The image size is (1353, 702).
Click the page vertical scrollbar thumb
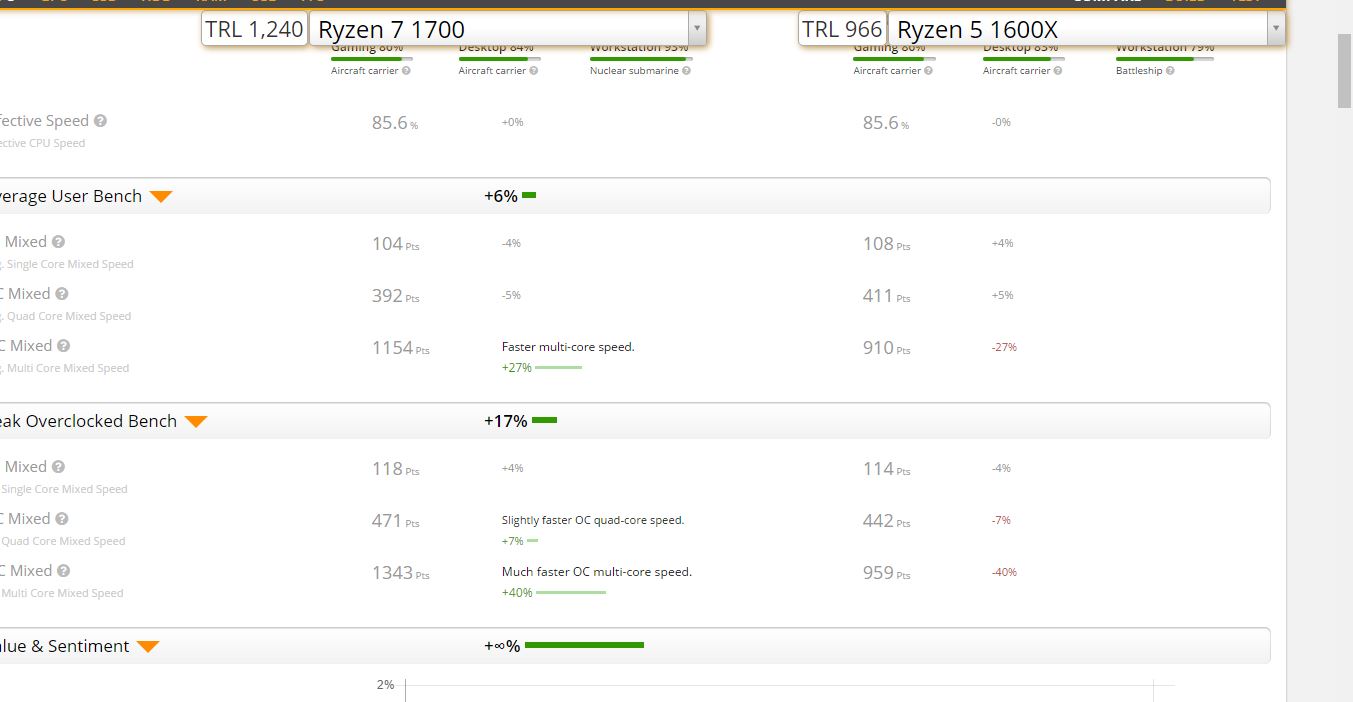pos(1344,70)
